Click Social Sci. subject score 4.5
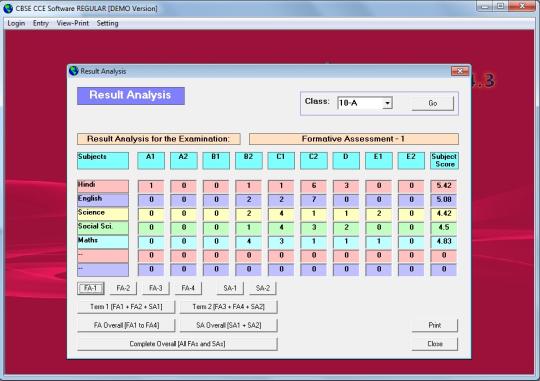This screenshot has height=381, width=540. [x=444, y=228]
